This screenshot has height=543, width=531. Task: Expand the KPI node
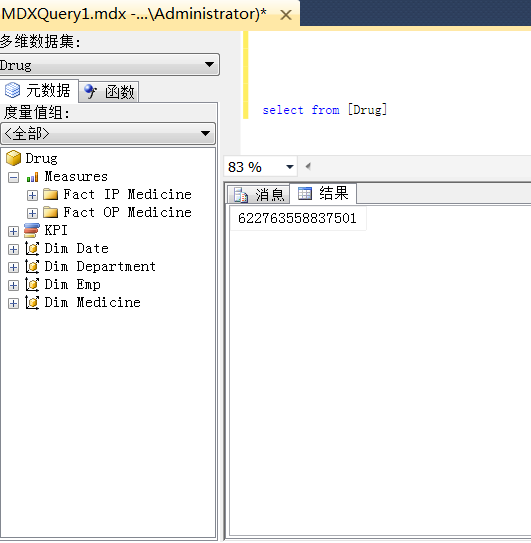[x=14, y=231]
